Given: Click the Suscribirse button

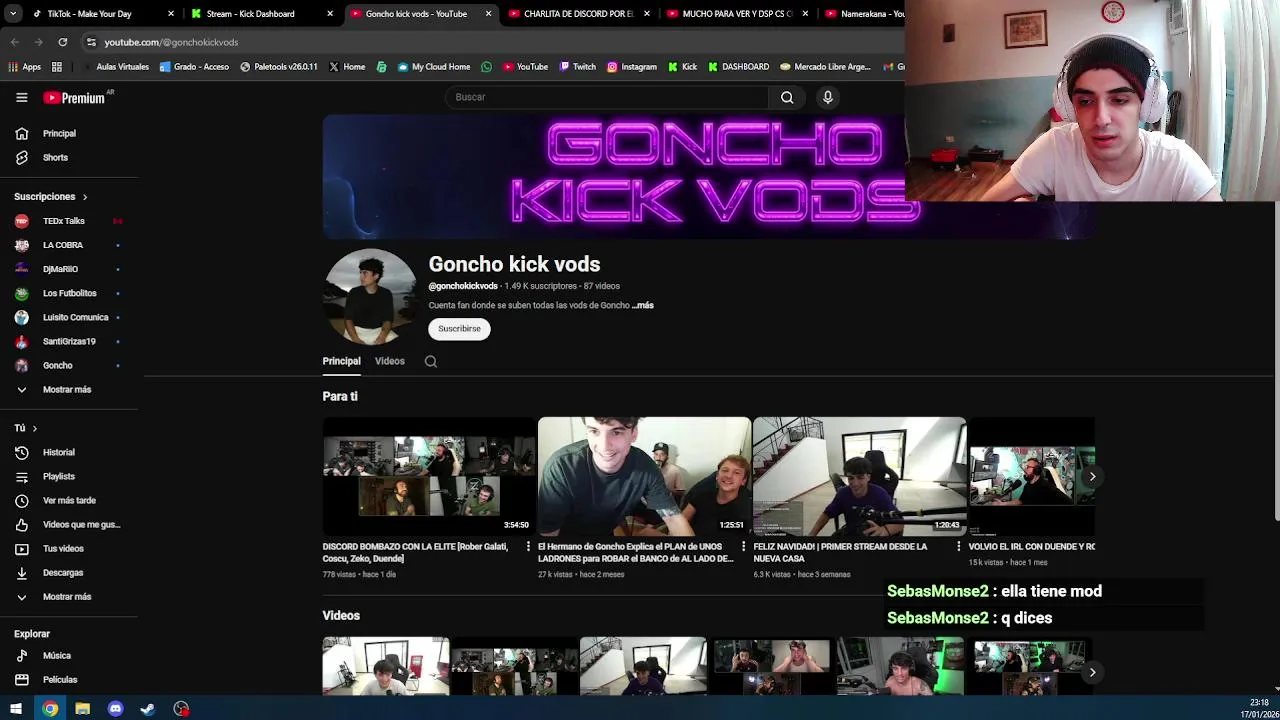Looking at the screenshot, I should 459,328.
